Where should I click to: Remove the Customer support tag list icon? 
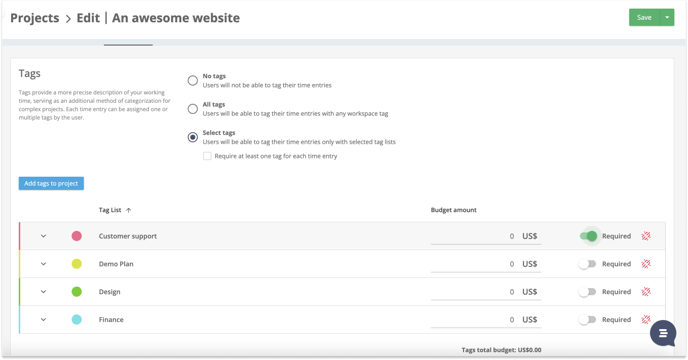click(x=646, y=236)
